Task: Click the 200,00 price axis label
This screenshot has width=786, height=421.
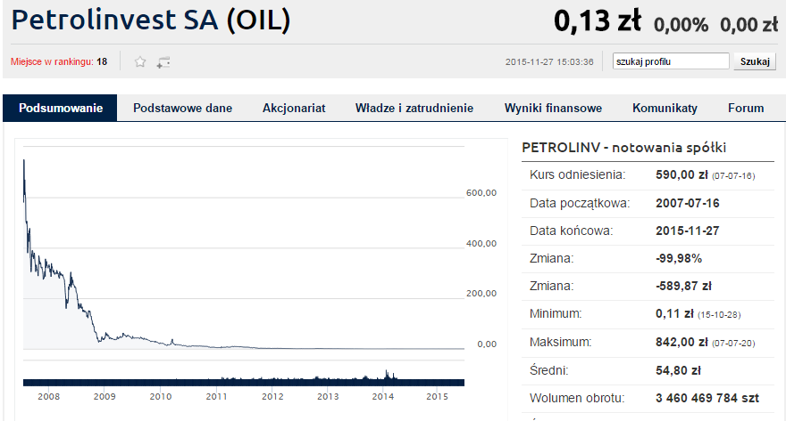Action: point(481,294)
